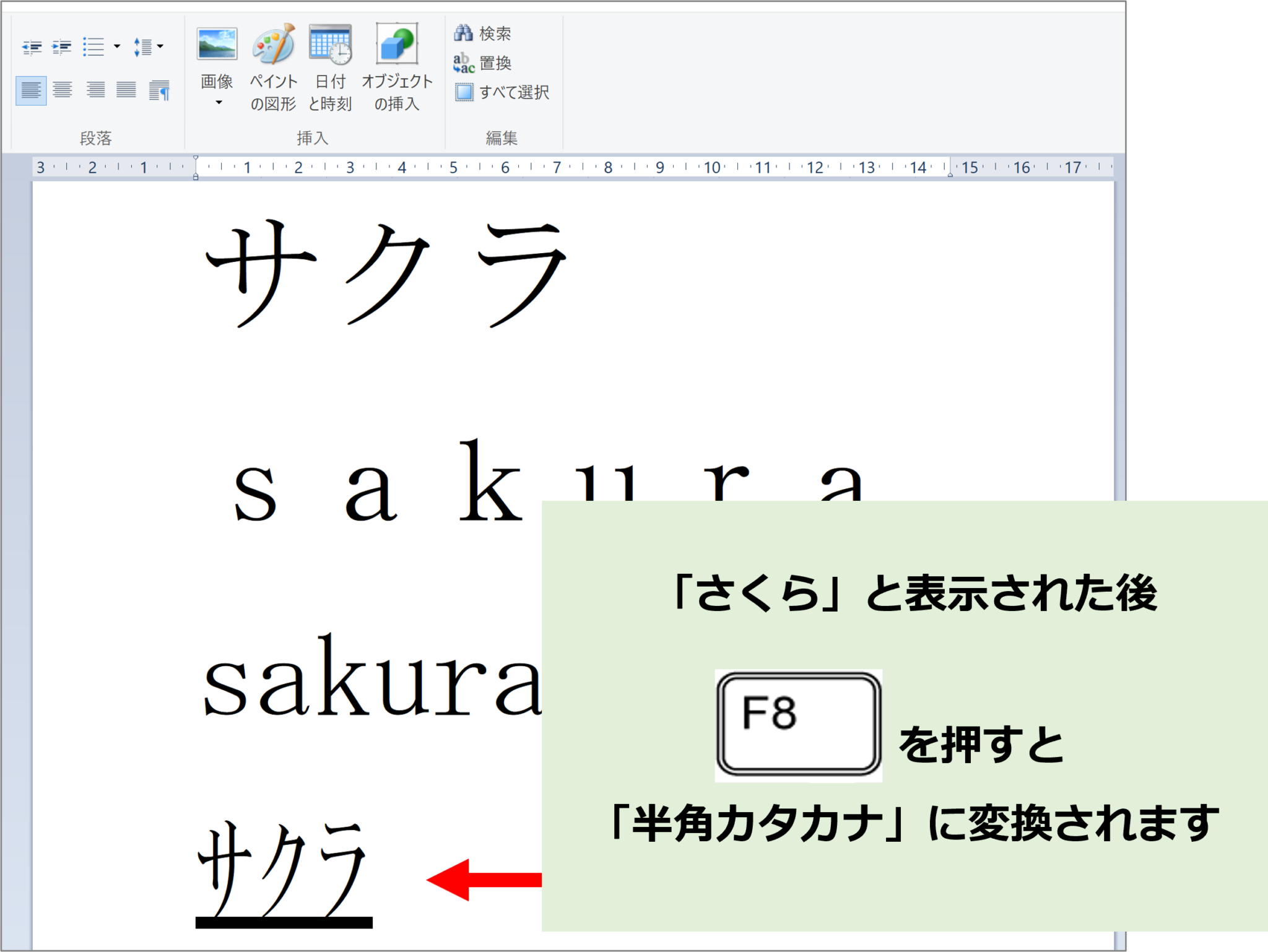Enable right text alignment
Viewport: 1268px width, 952px height.
point(96,89)
